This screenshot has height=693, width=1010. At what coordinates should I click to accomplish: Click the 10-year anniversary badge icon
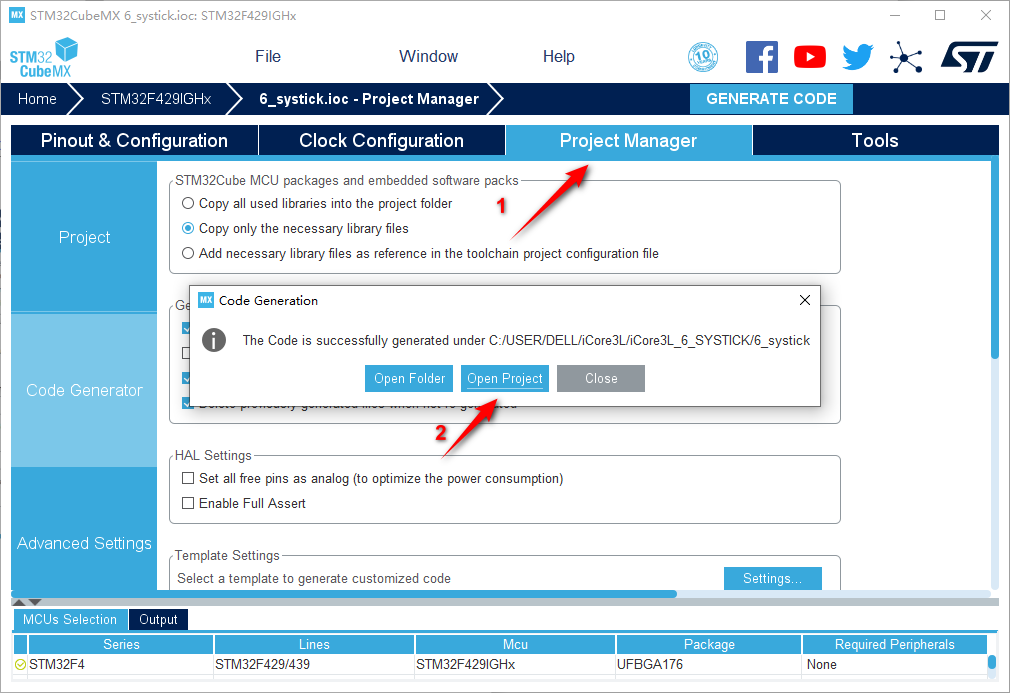[x=703, y=57]
